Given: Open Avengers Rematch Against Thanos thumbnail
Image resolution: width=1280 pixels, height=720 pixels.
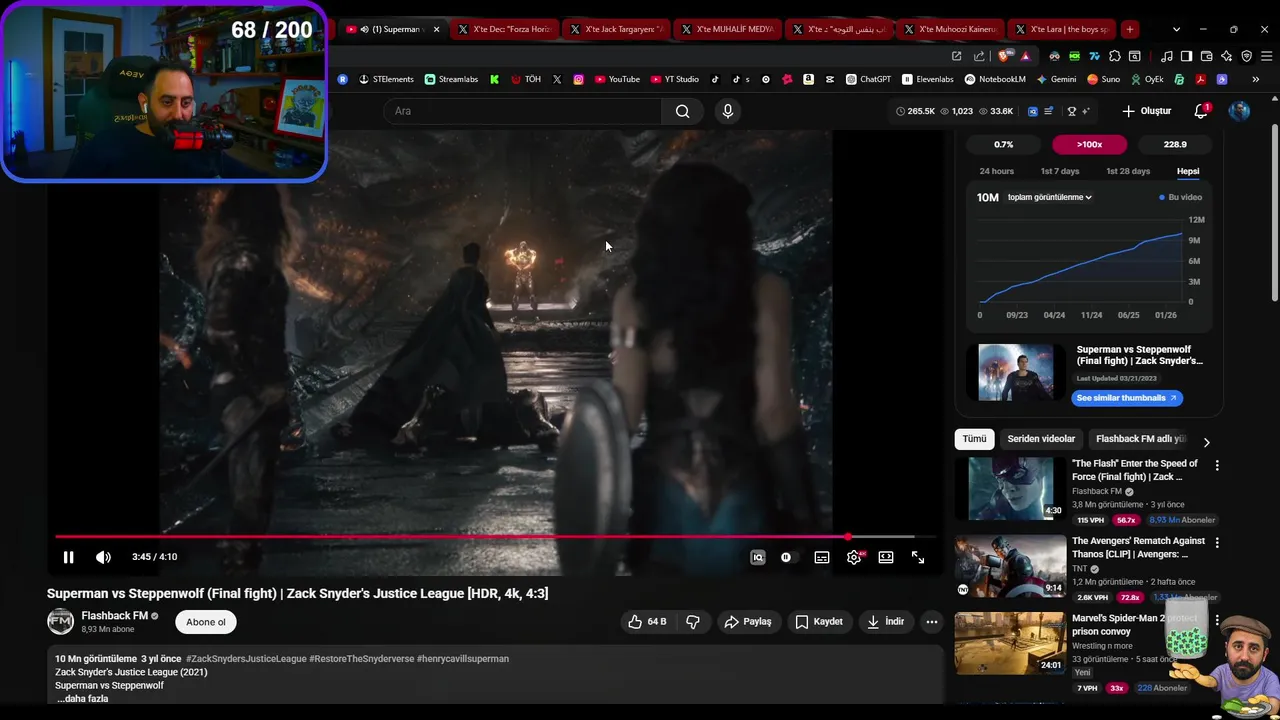Looking at the screenshot, I should [1010, 566].
